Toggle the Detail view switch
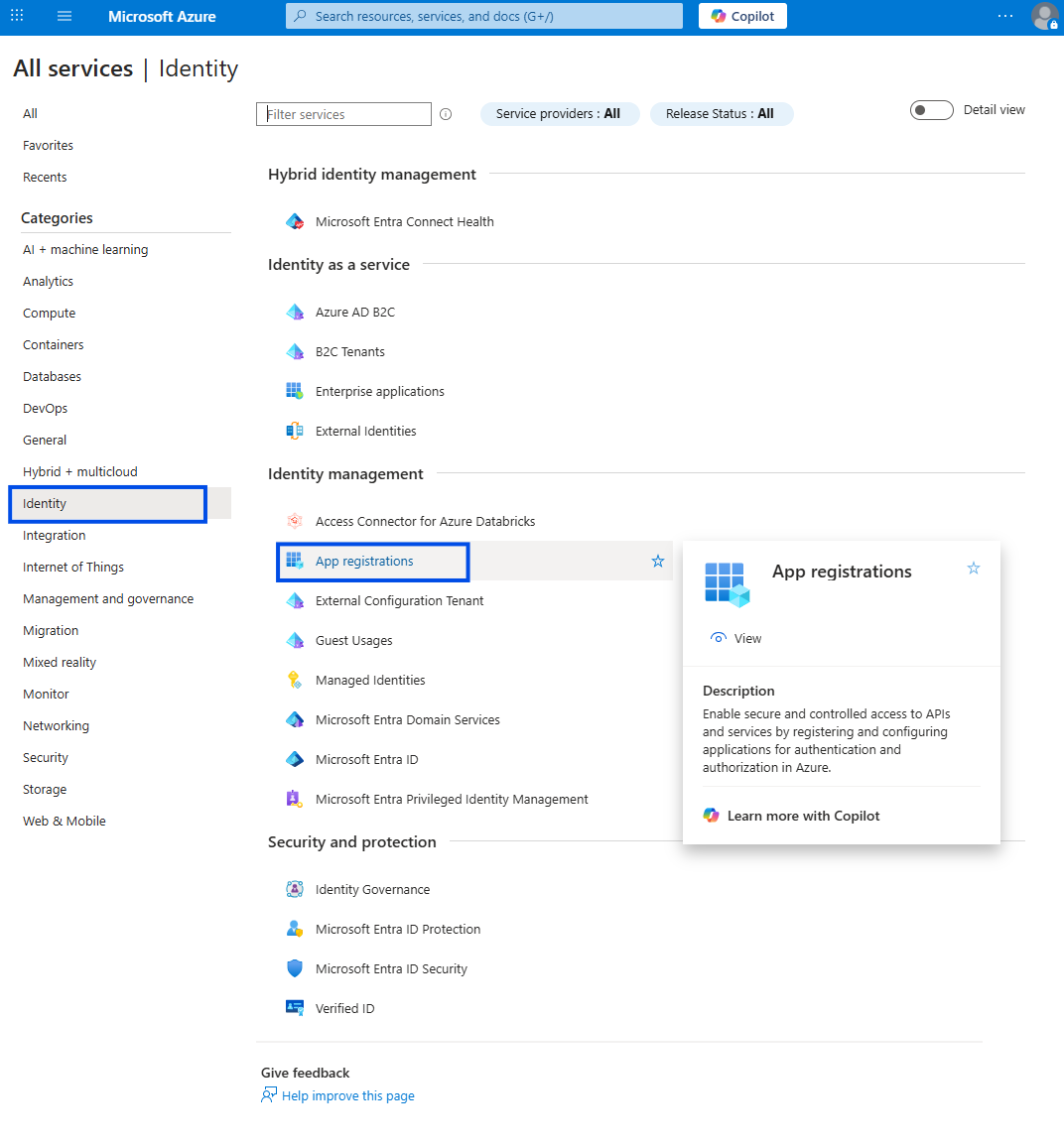The height and width of the screenshot is (1147, 1064). click(x=931, y=110)
